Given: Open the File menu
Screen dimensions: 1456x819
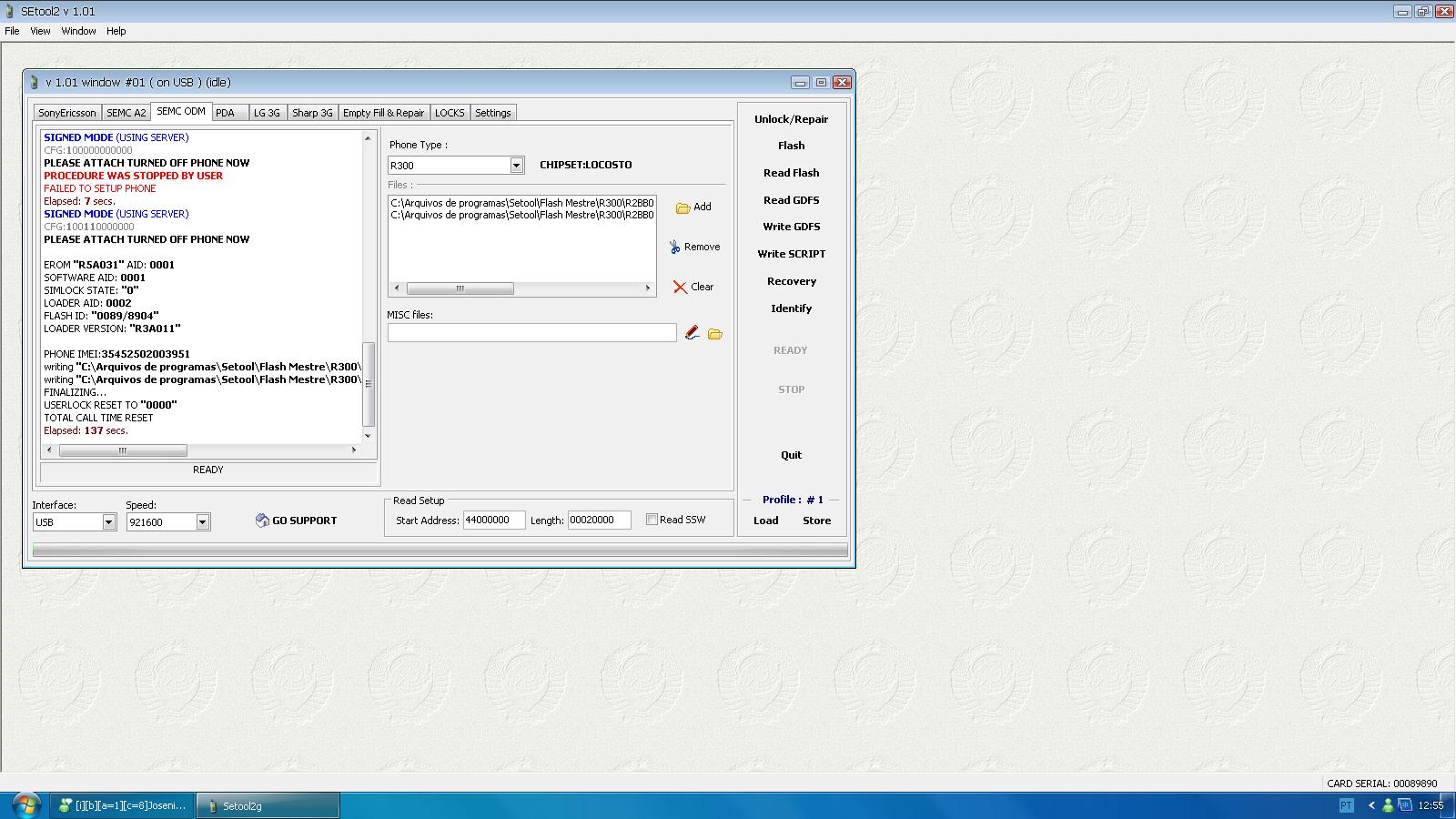Looking at the screenshot, I should (12, 31).
